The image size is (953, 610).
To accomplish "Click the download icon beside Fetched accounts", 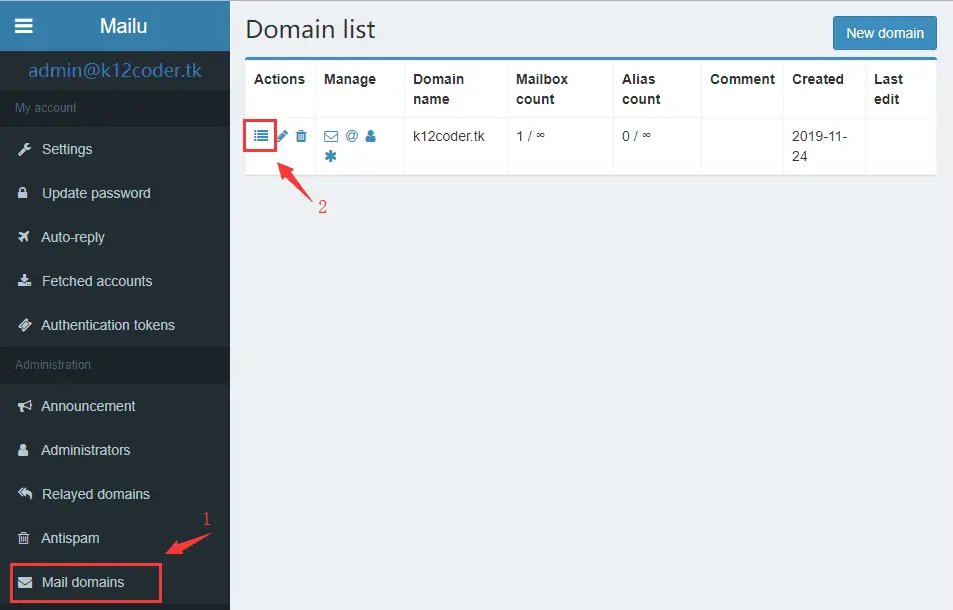I will coord(24,280).
